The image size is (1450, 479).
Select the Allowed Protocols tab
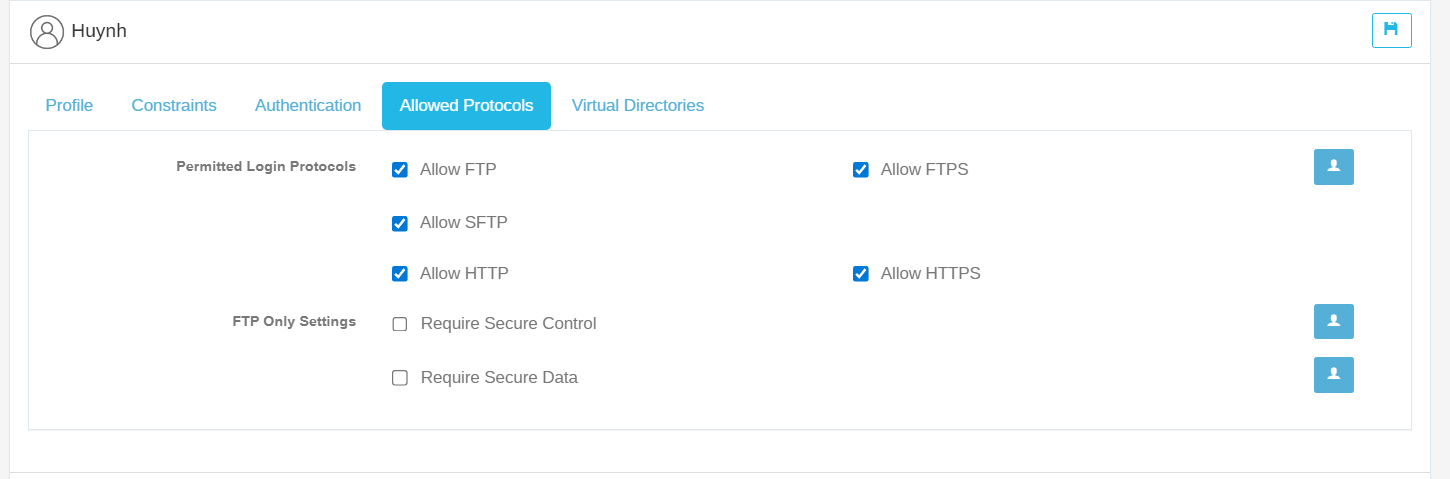click(466, 106)
